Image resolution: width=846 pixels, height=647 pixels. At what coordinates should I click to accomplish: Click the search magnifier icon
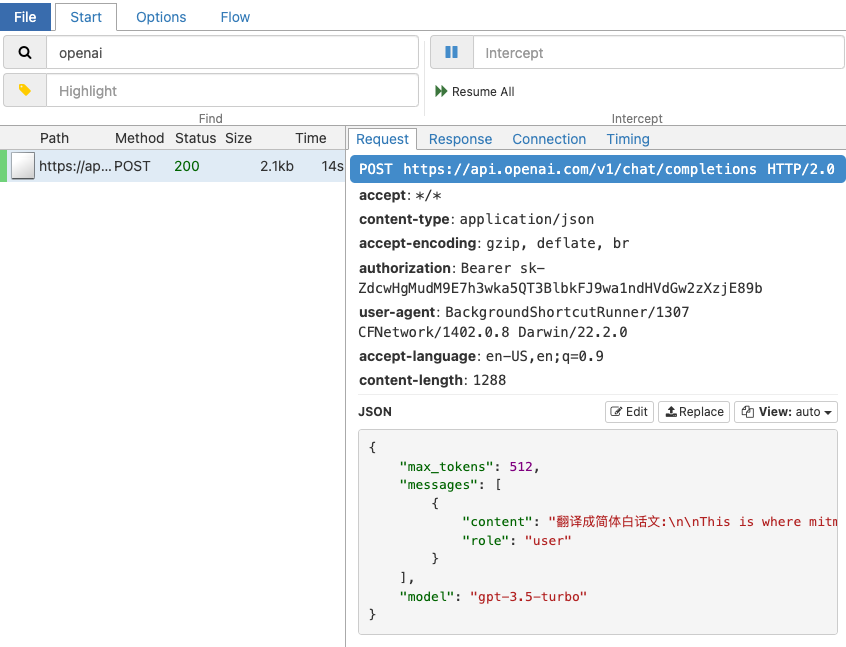(x=25, y=52)
